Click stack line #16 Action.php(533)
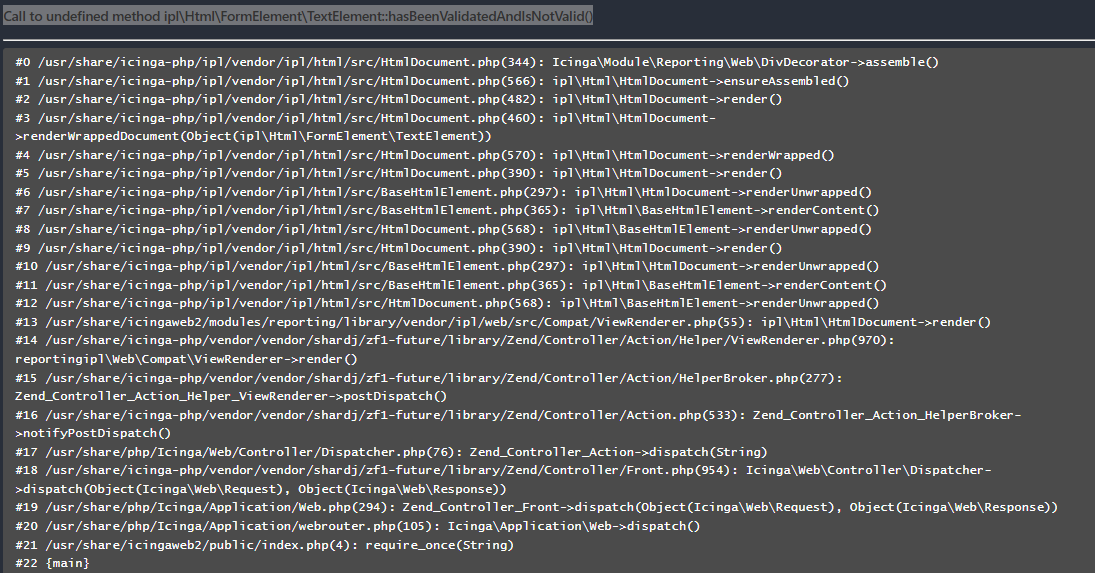 tap(518, 415)
